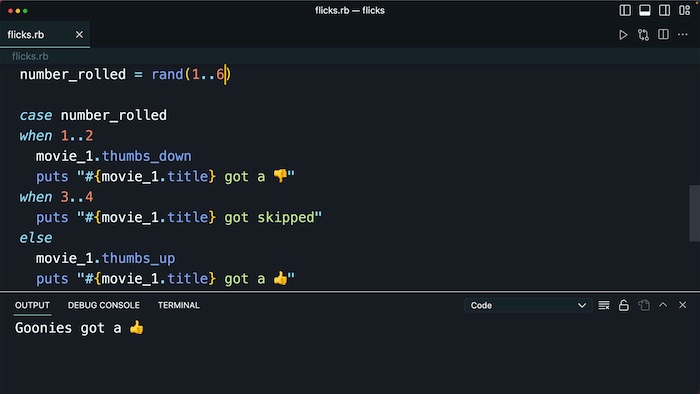700x394 pixels.
Task: Toggle the secondary sidebar layout icon
Action: (664, 10)
